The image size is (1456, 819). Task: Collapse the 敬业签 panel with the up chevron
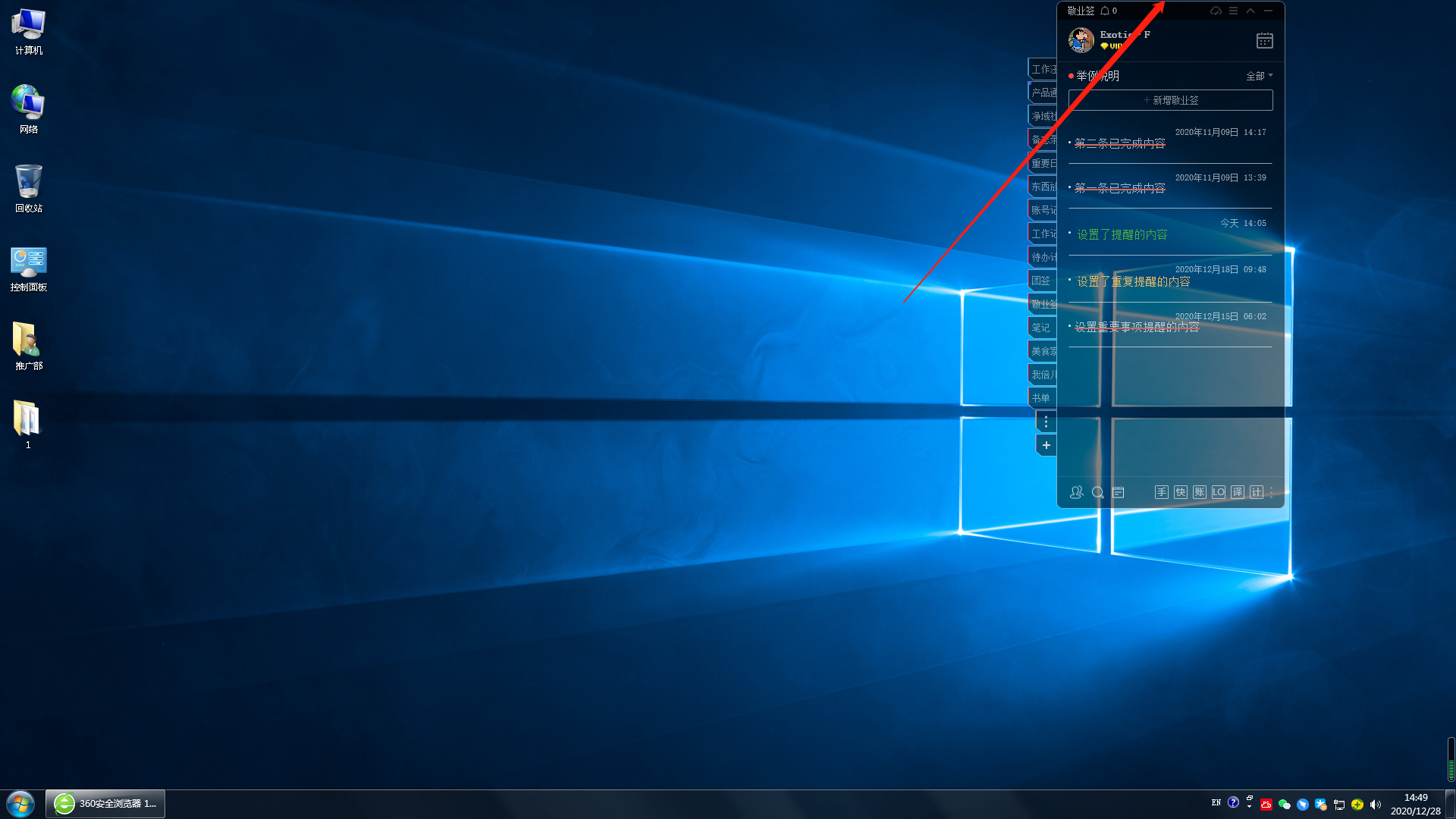1250,11
